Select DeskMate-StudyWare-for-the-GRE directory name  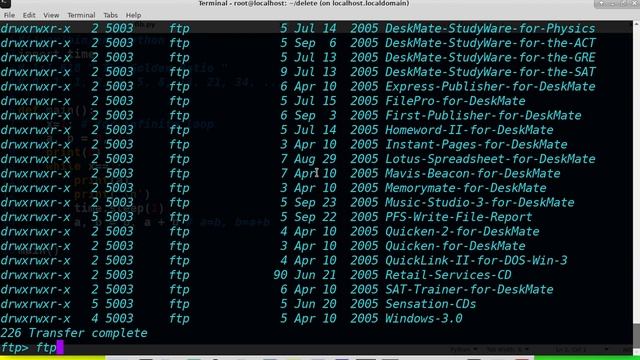click(x=490, y=57)
